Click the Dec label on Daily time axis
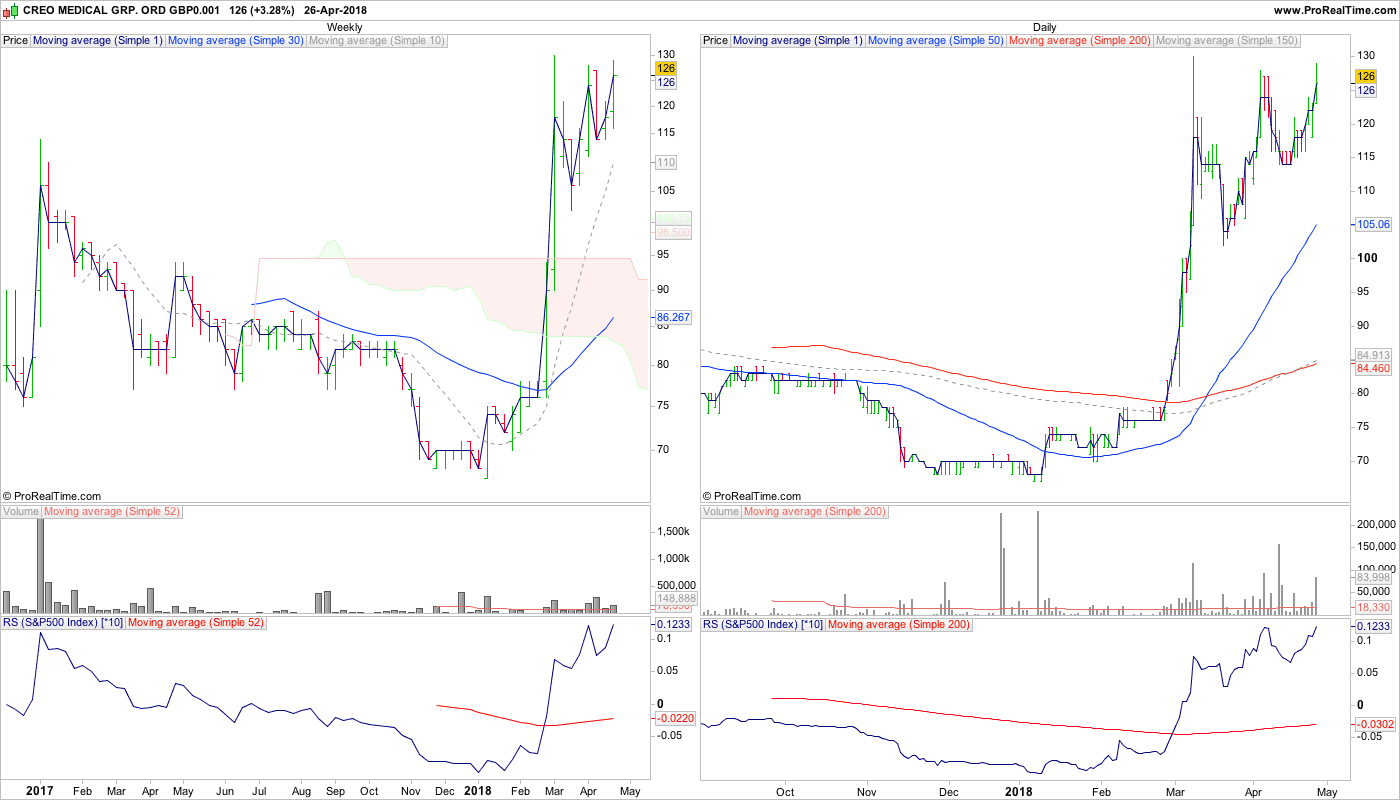This screenshot has width=1400, height=800. point(948,791)
